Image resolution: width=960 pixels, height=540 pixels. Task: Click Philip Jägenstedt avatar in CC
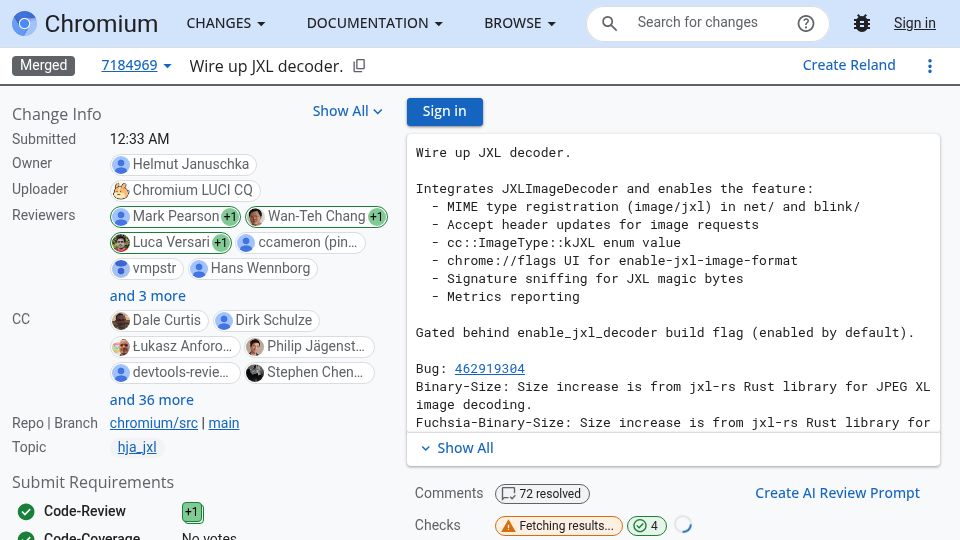255,347
